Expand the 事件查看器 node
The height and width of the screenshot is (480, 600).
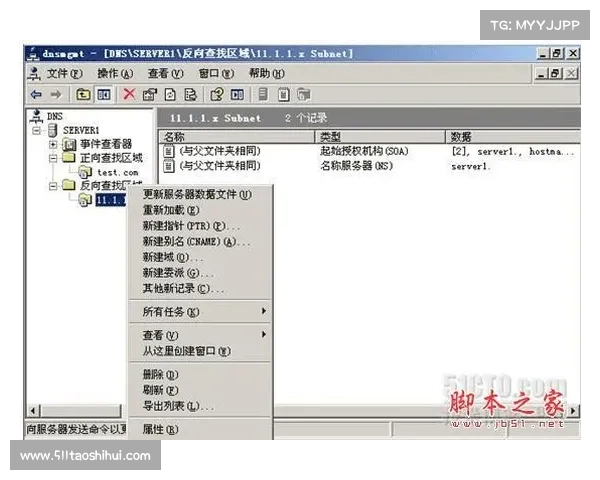click(53, 145)
